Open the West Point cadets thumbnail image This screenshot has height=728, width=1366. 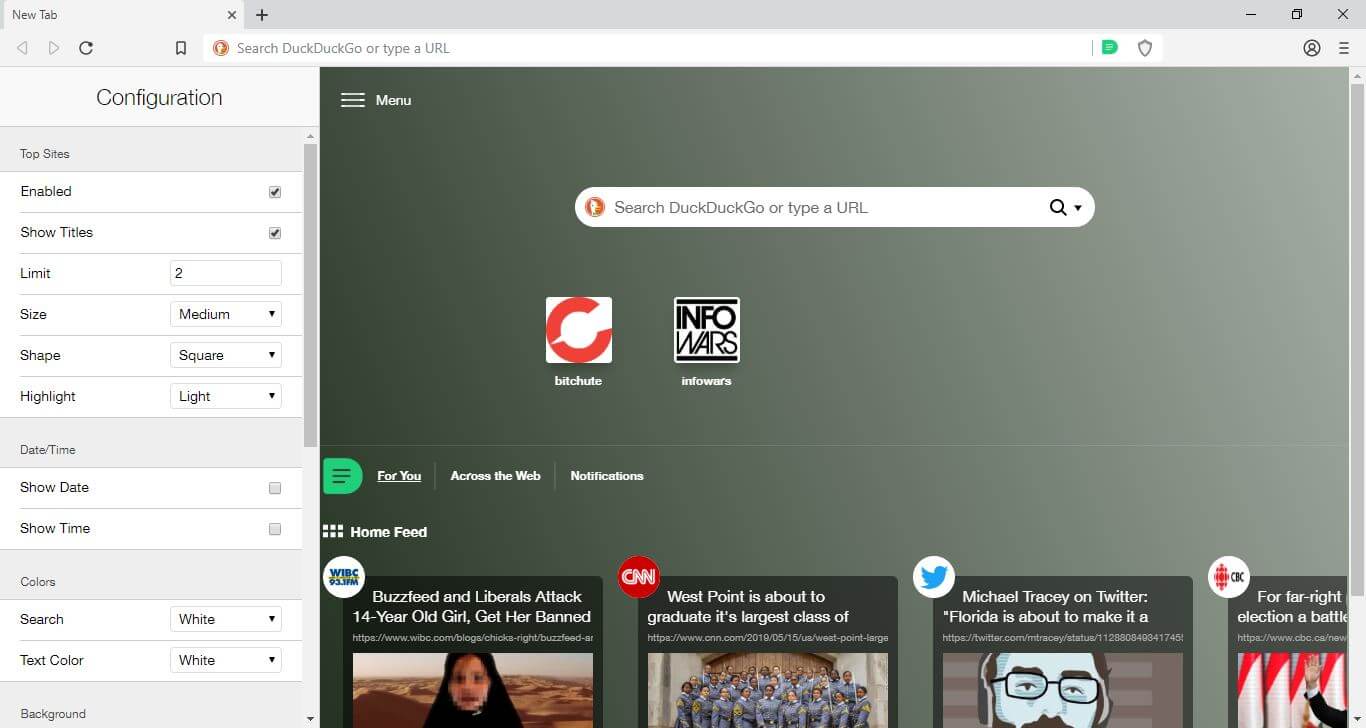(x=767, y=690)
